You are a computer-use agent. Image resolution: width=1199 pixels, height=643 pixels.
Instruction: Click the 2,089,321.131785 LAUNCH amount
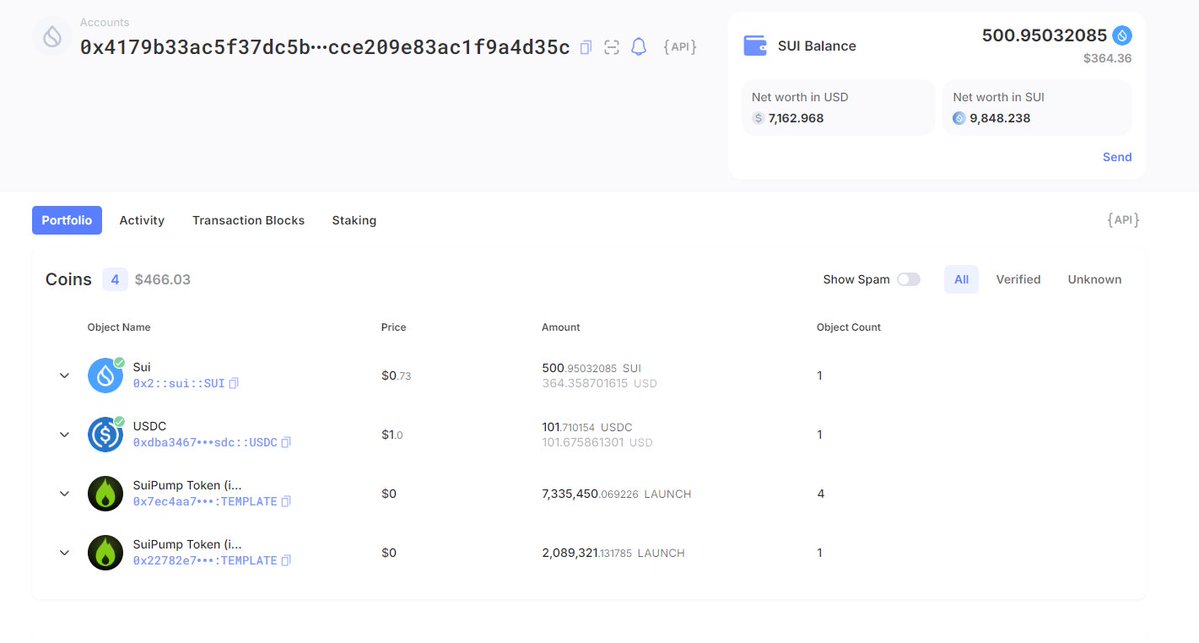[613, 553]
